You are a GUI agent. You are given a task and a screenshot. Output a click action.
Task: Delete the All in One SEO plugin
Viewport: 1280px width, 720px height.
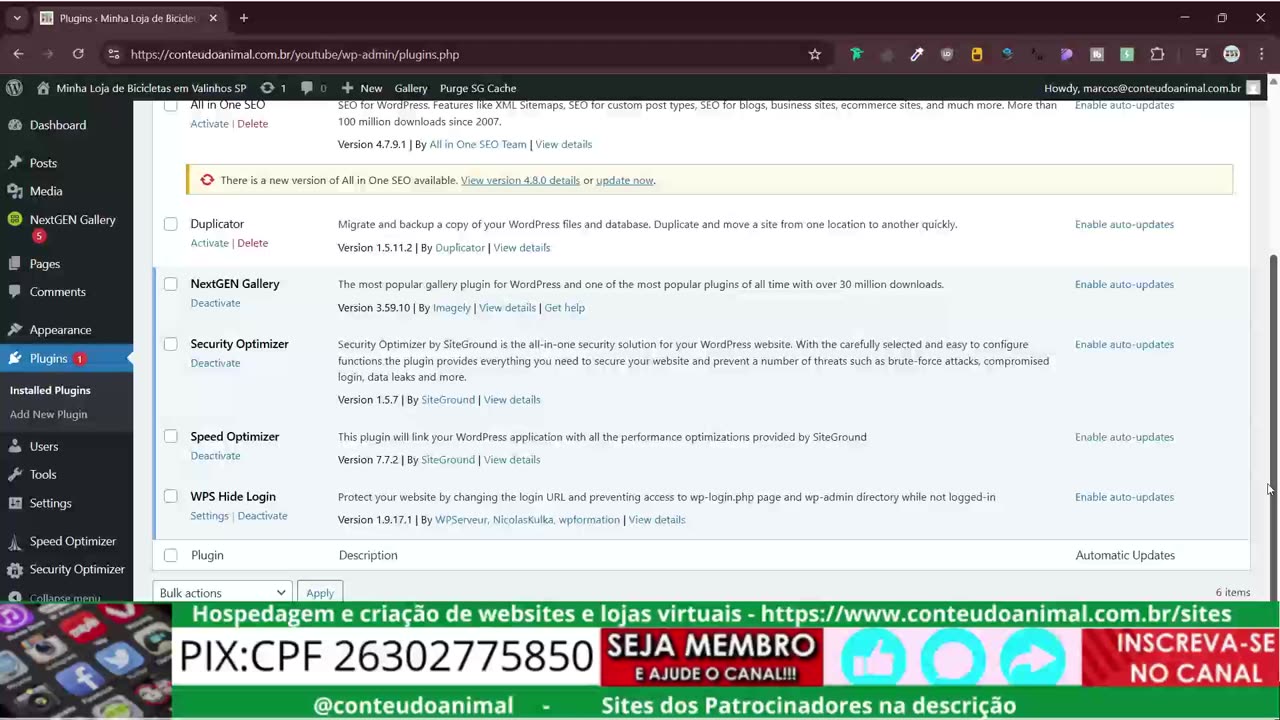(x=252, y=123)
